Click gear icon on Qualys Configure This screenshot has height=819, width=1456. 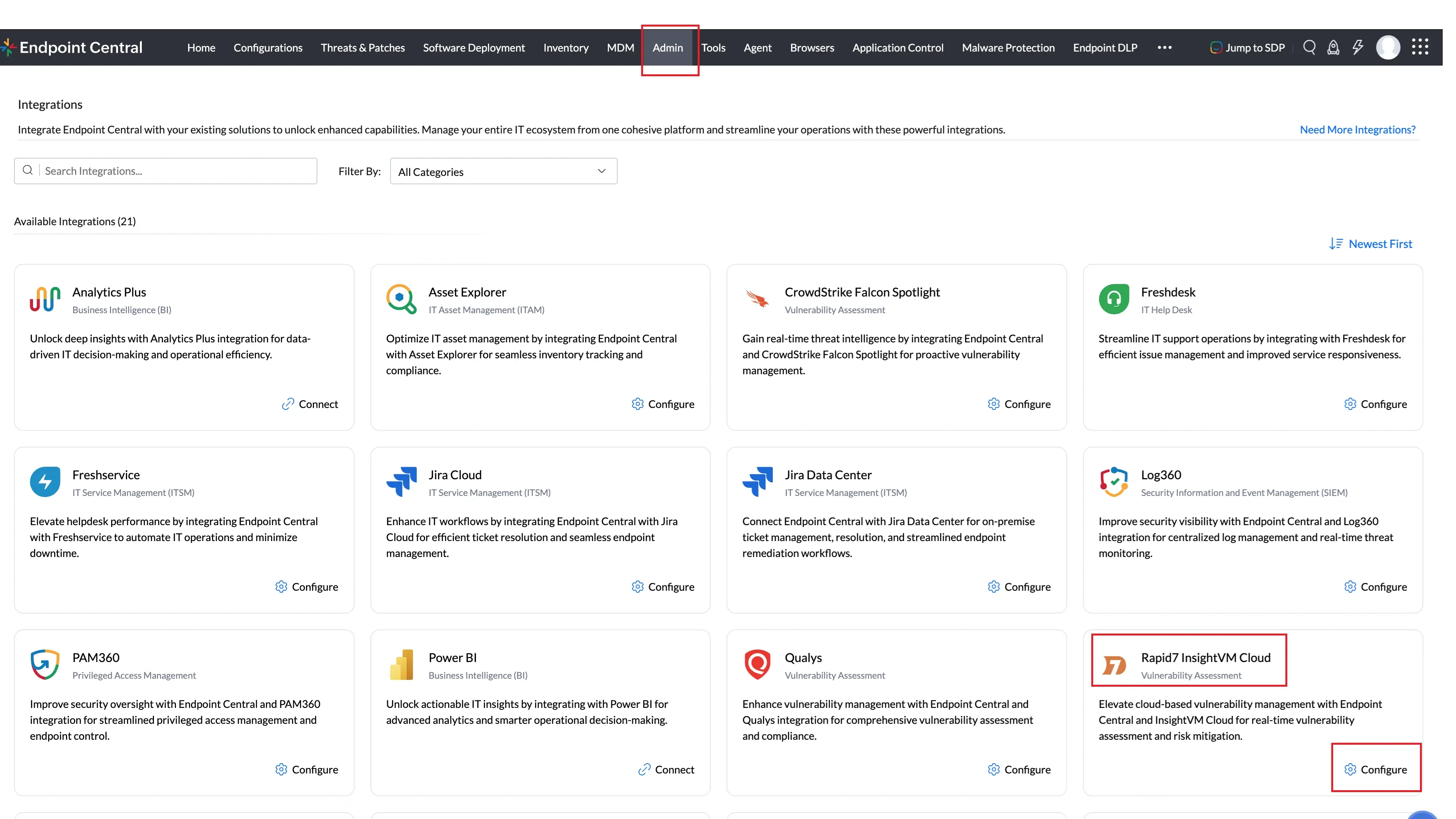[x=994, y=769]
